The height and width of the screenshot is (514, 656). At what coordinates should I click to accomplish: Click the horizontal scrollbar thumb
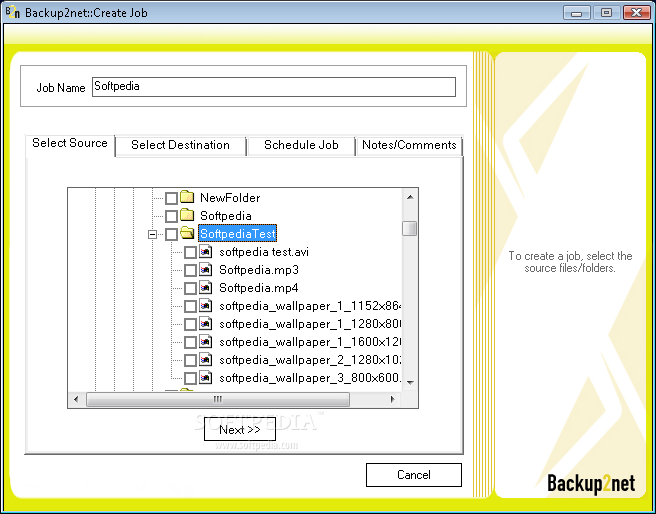click(218, 399)
